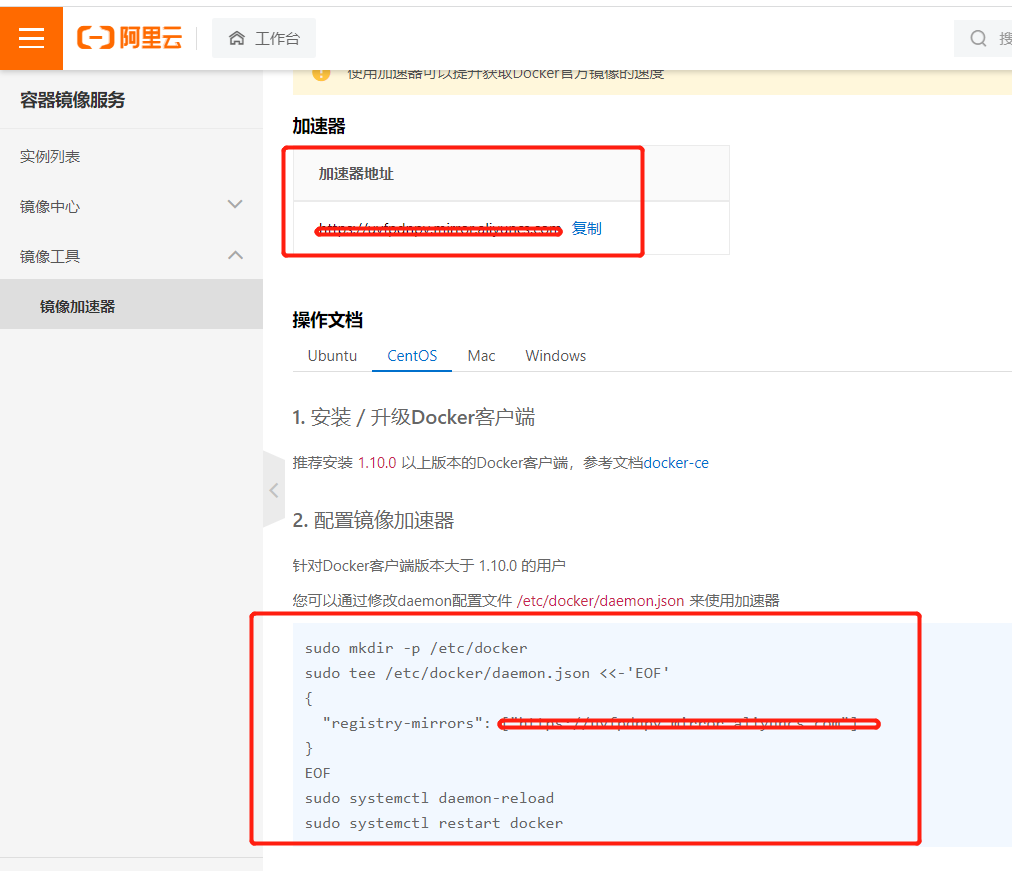The height and width of the screenshot is (871, 1012).
Task: Switch to the Mac tab
Action: pyautogui.click(x=481, y=355)
